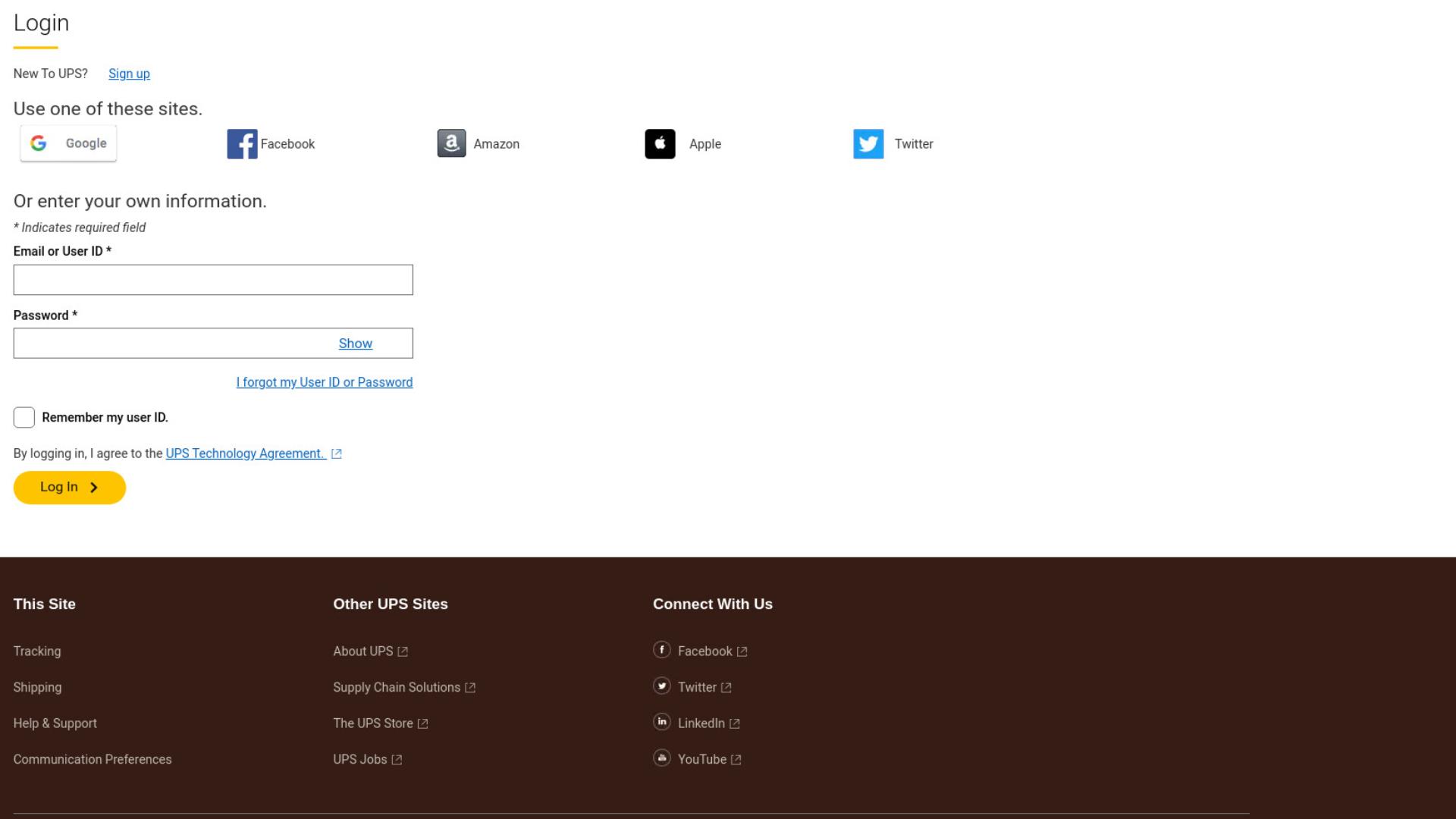Choose the Apple text label for login
1456x819 pixels.
tap(705, 144)
